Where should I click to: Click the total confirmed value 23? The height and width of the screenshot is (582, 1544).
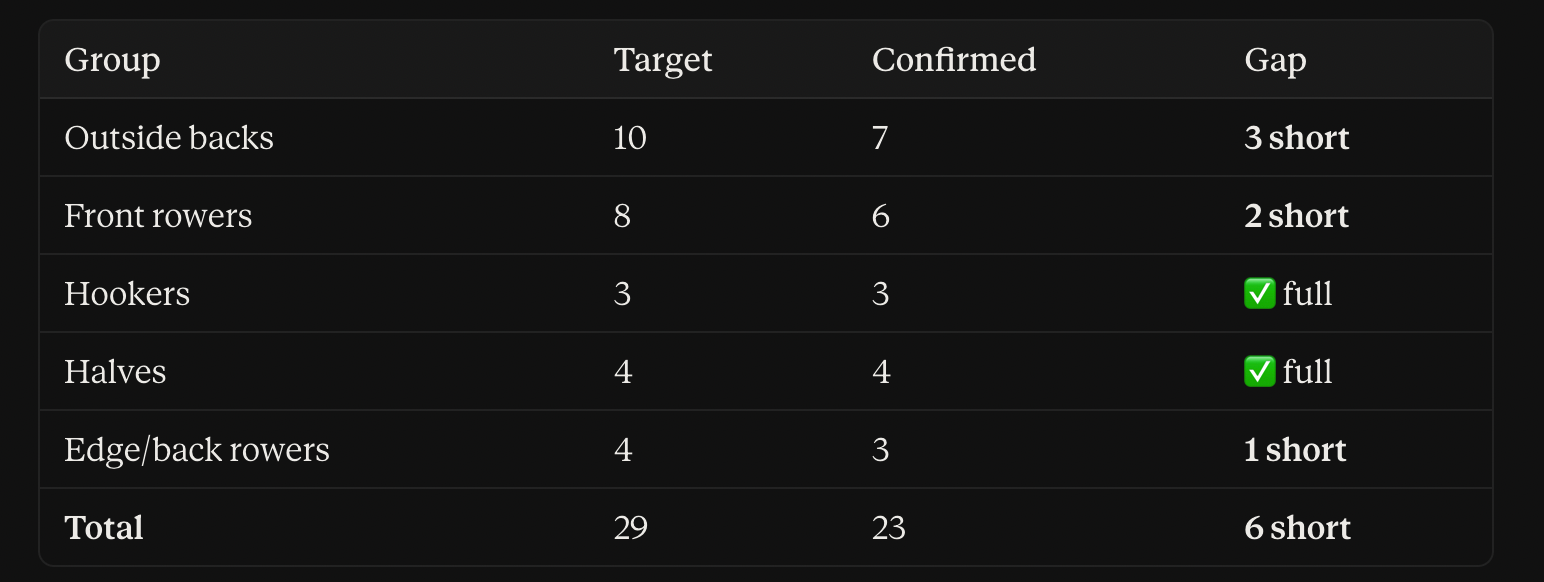(x=889, y=528)
